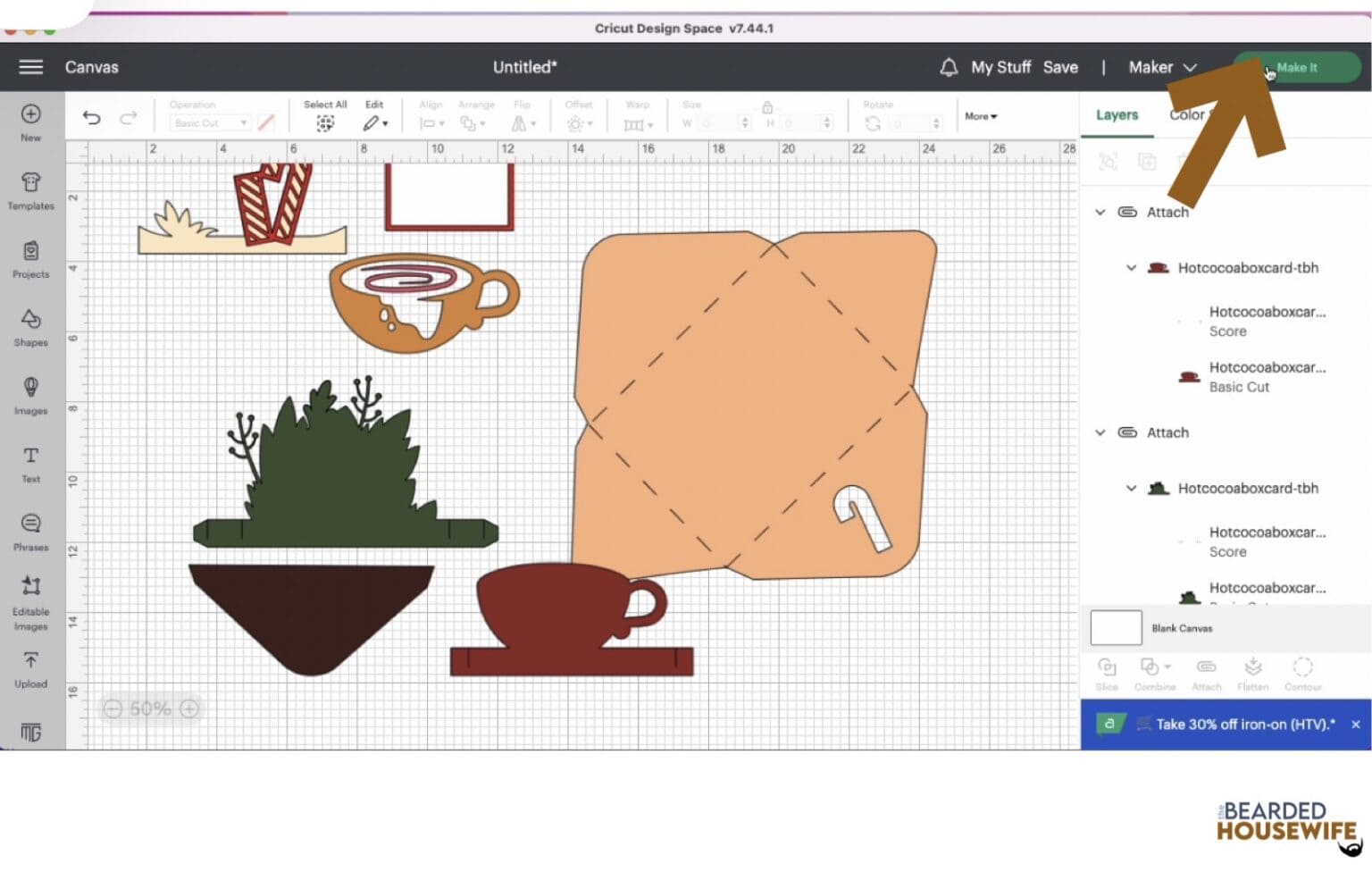Click the Save button

[1060, 67]
